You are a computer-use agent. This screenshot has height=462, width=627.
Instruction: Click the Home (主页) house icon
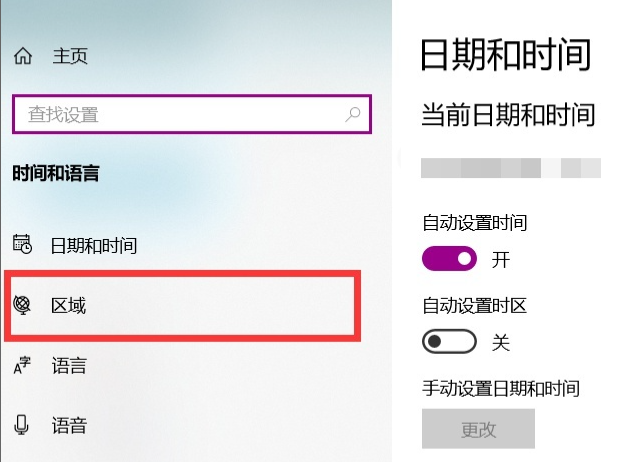coord(23,56)
